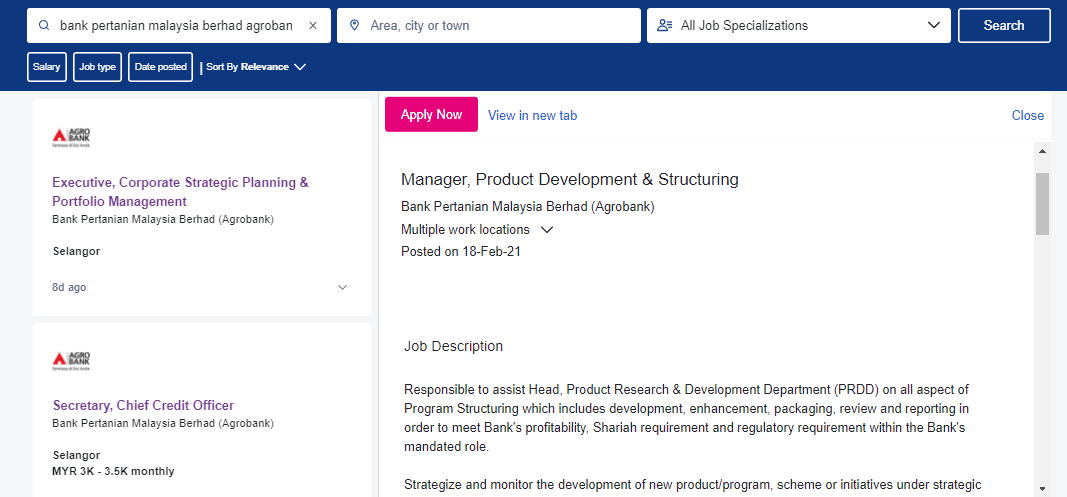Click the Posted on 18-Feb-21 text
Screen dimensions: 1067x497
click(461, 251)
